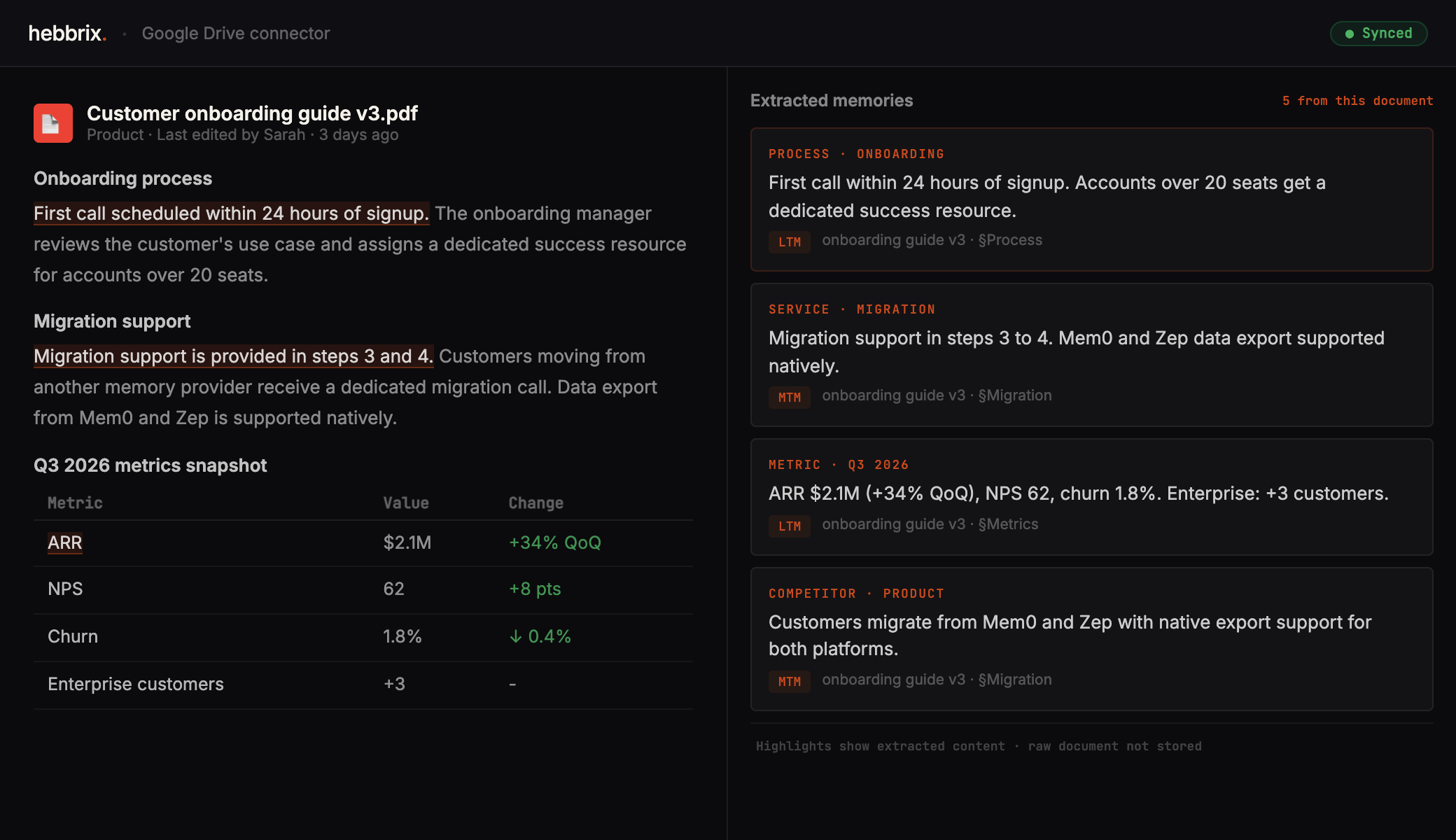Click the NPS value 62

coord(393,589)
